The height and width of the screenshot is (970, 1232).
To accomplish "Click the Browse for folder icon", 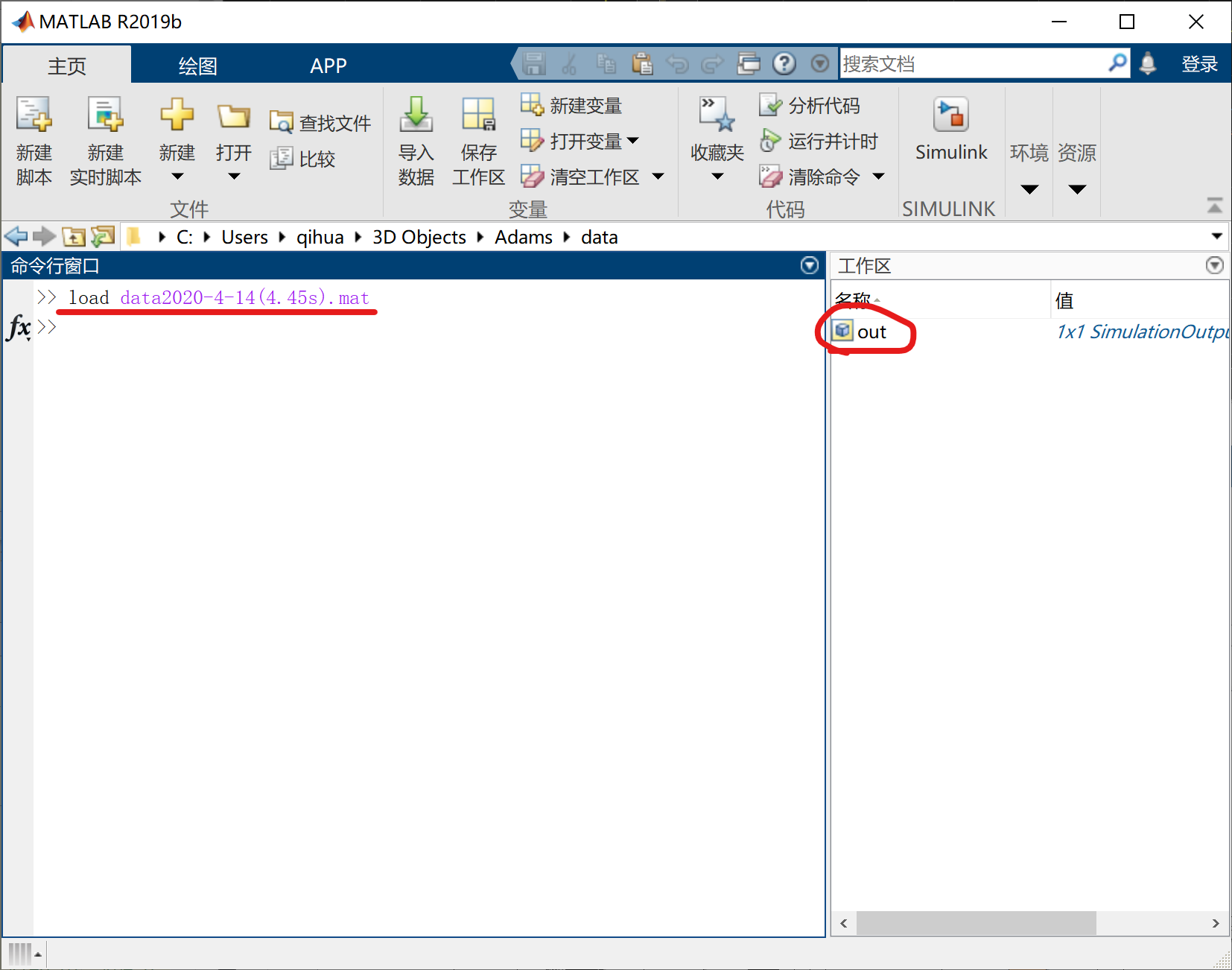I will coord(103,237).
